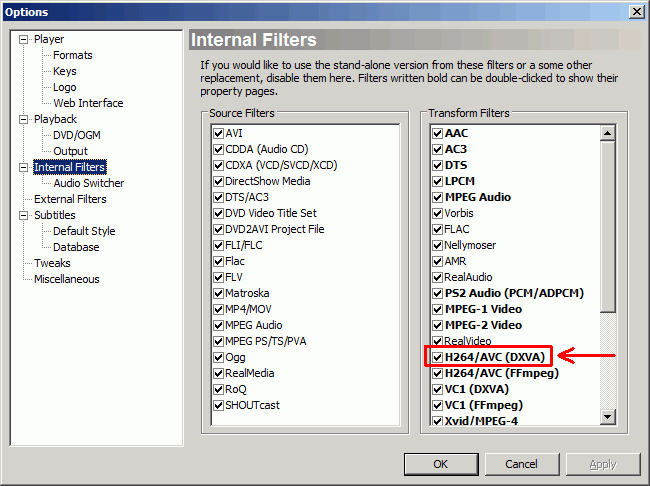Toggle DVD Video Title Set filter

218,214
